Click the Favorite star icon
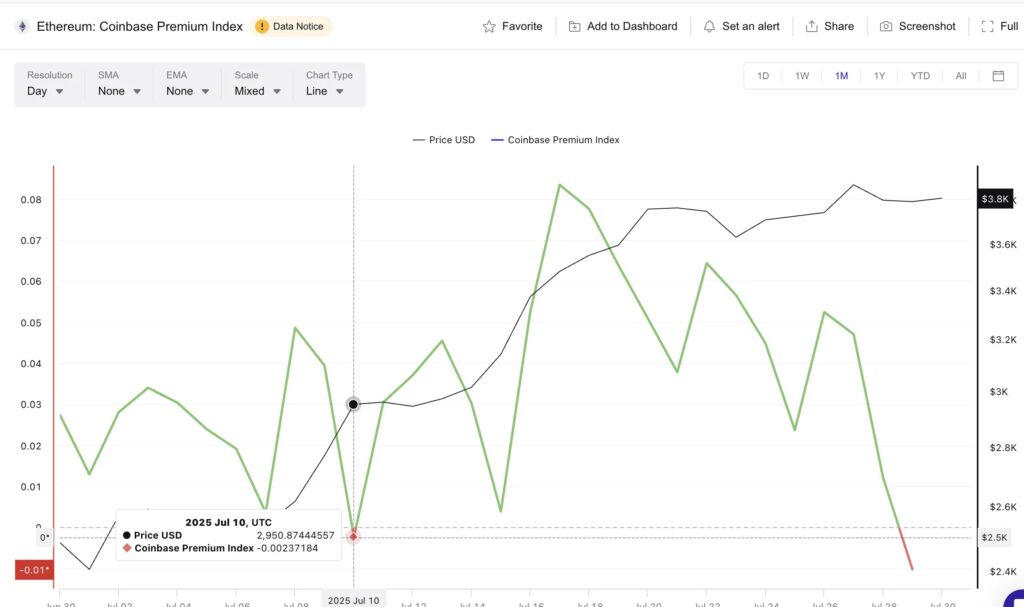Viewport: 1024px width, 607px height. (x=488, y=26)
